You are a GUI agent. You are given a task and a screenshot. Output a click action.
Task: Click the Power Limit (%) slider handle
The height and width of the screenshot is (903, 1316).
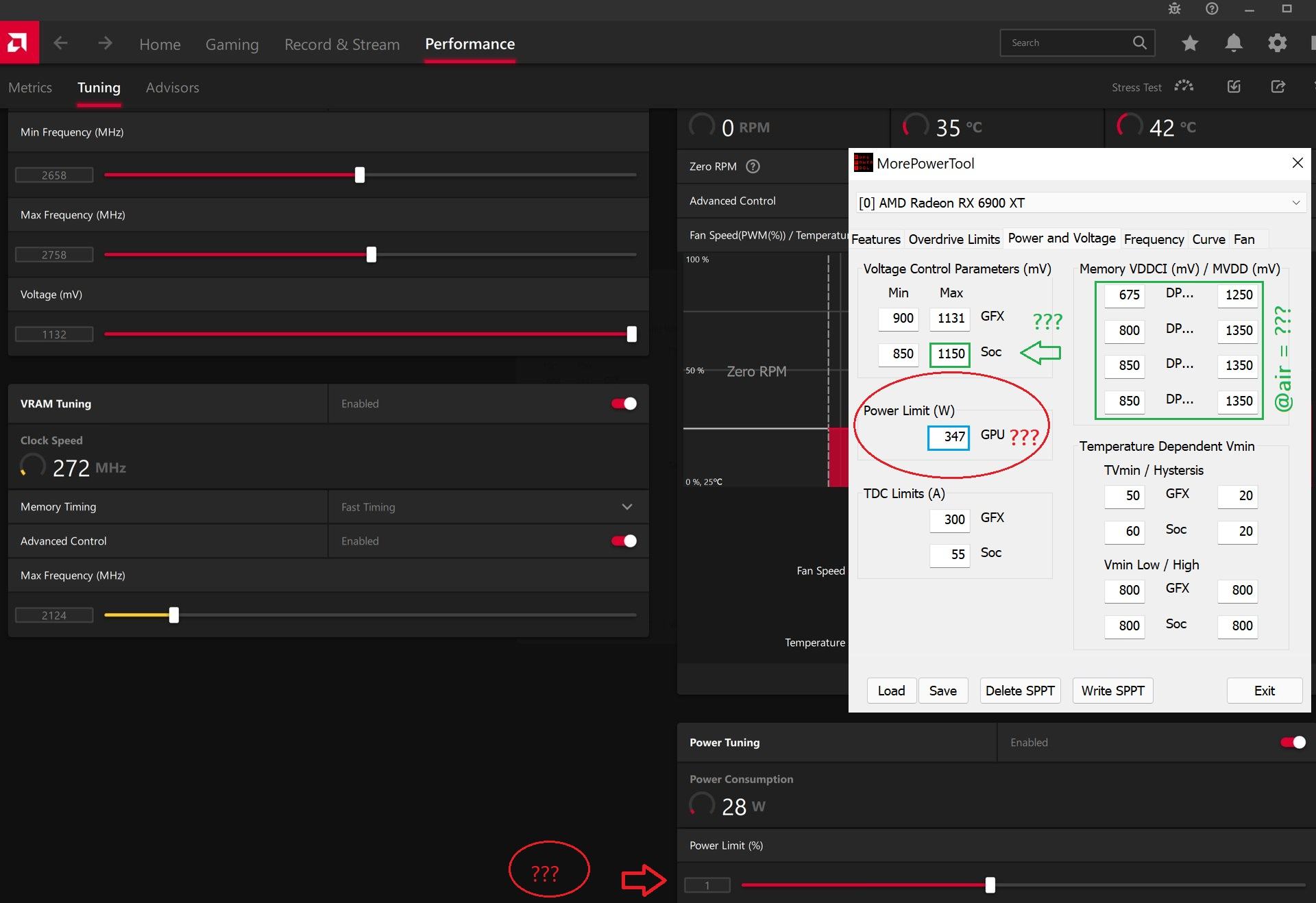click(x=990, y=885)
